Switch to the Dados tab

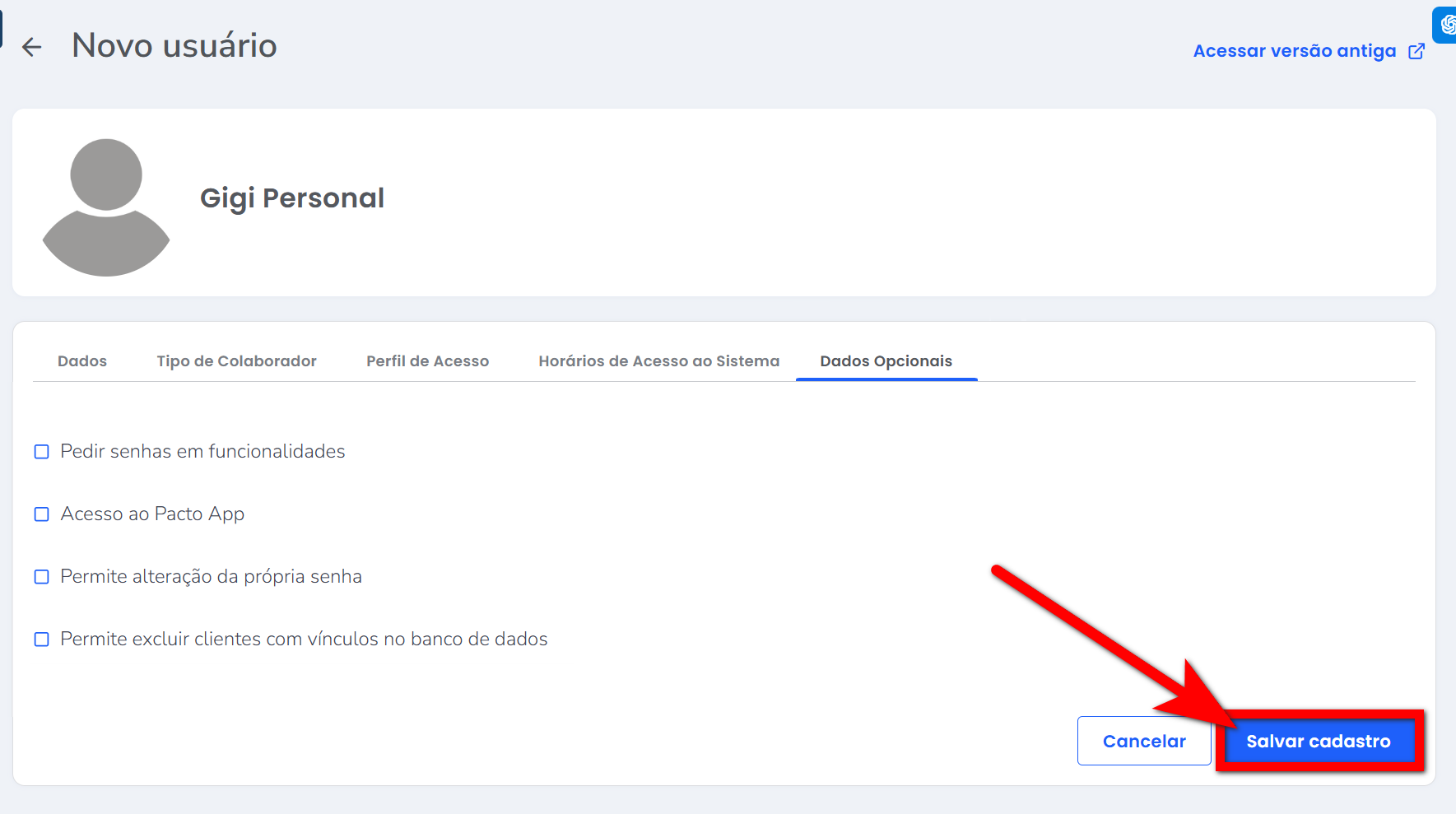(x=82, y=361)
